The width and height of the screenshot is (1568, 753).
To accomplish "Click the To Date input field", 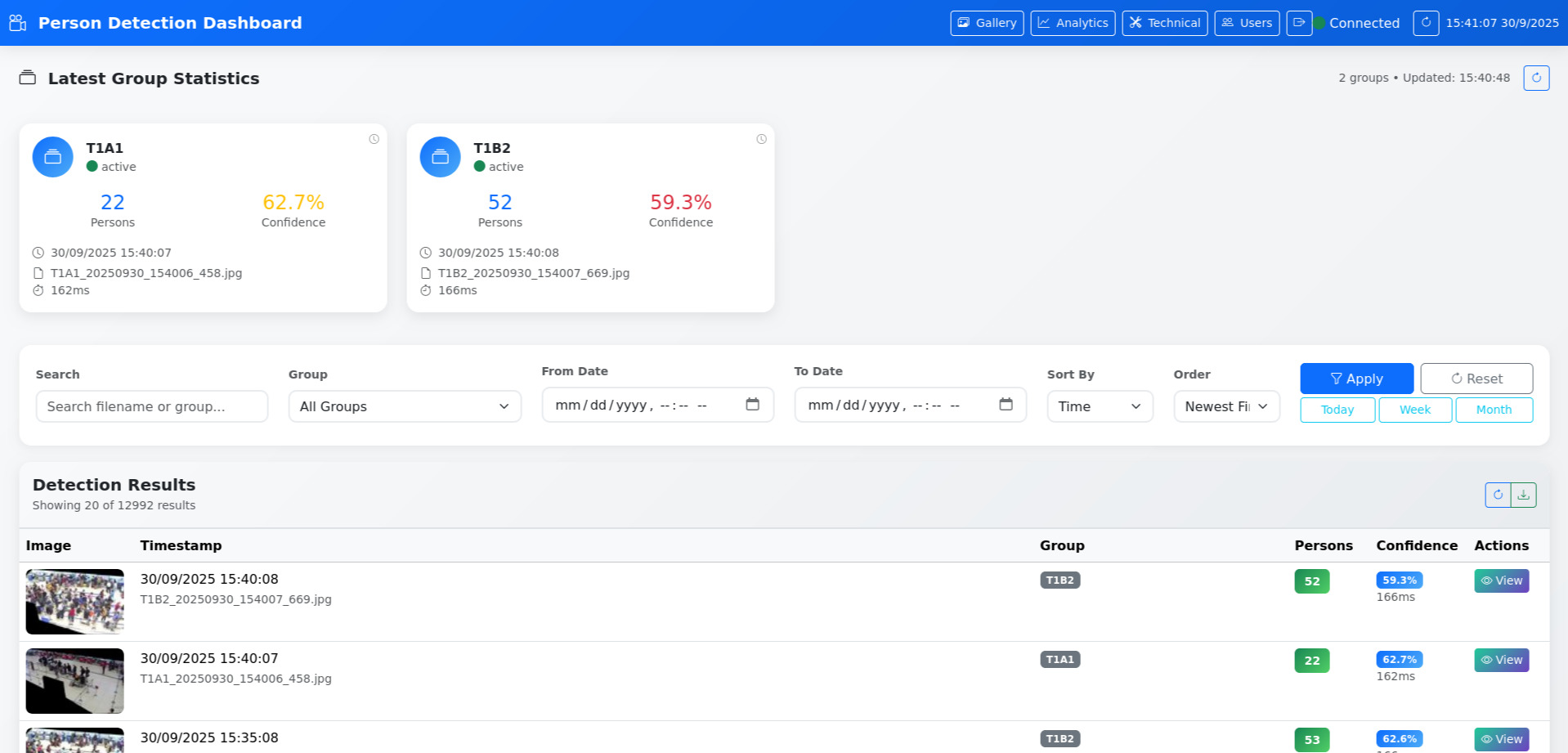I will (910, 405).
